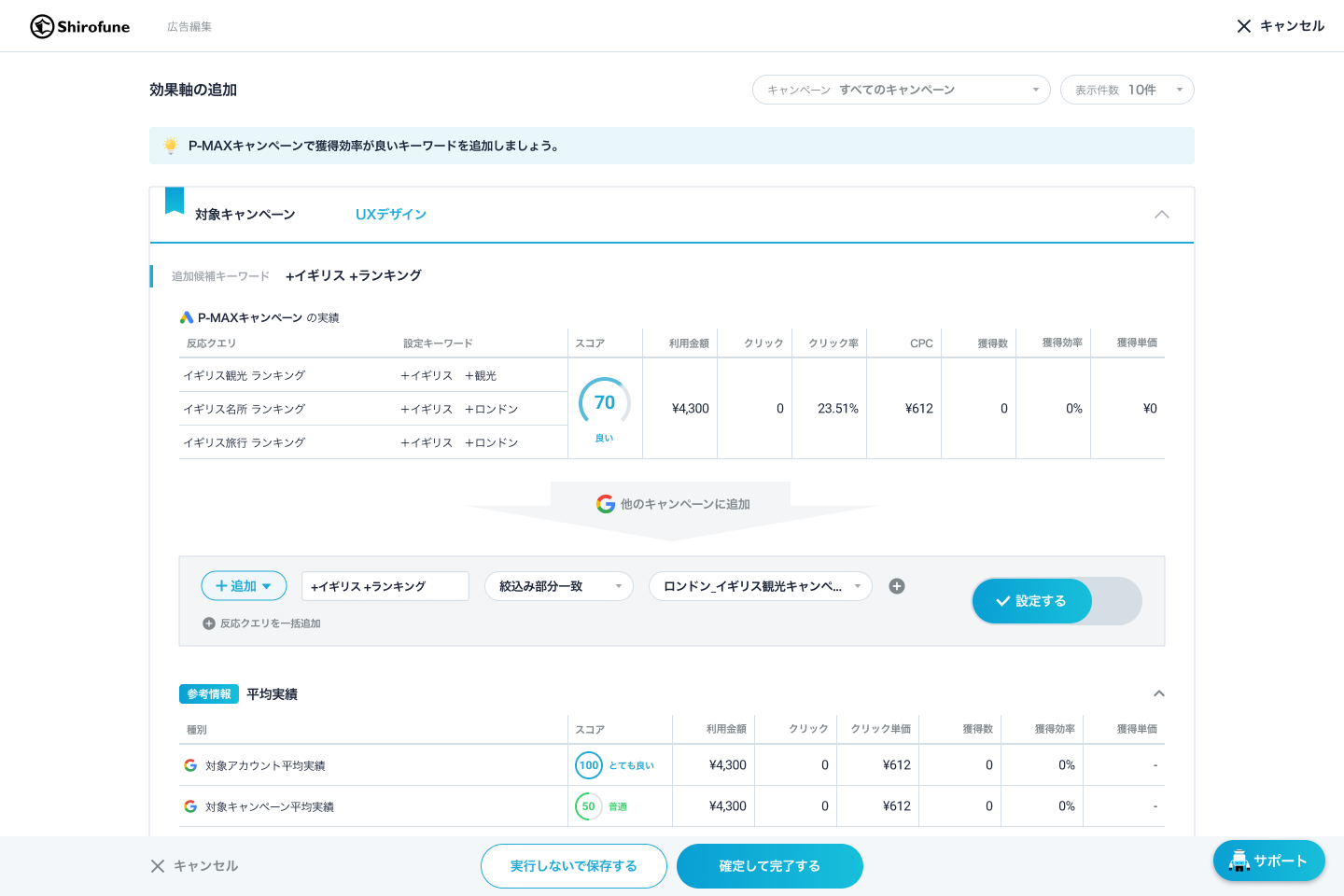Click 確定して完了する button
Screen dimensions: 1344x896
pos(769,866)
